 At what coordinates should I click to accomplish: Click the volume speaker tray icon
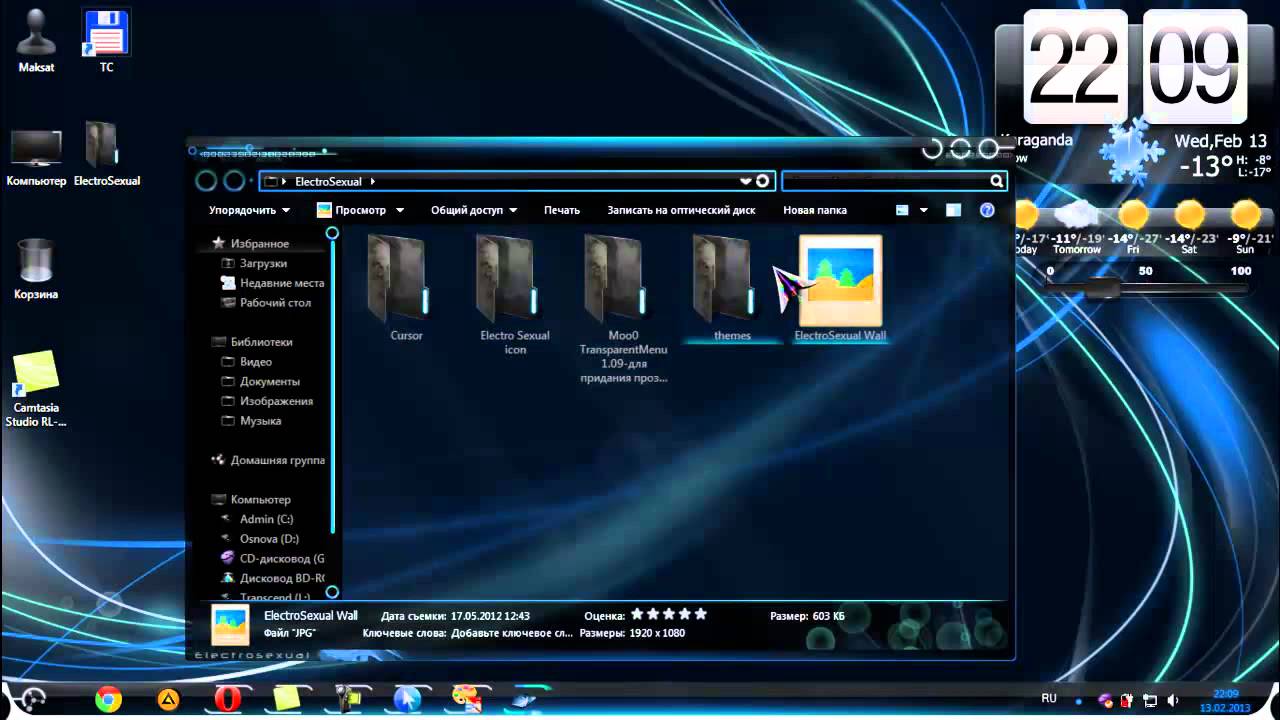click(1173, 700)
